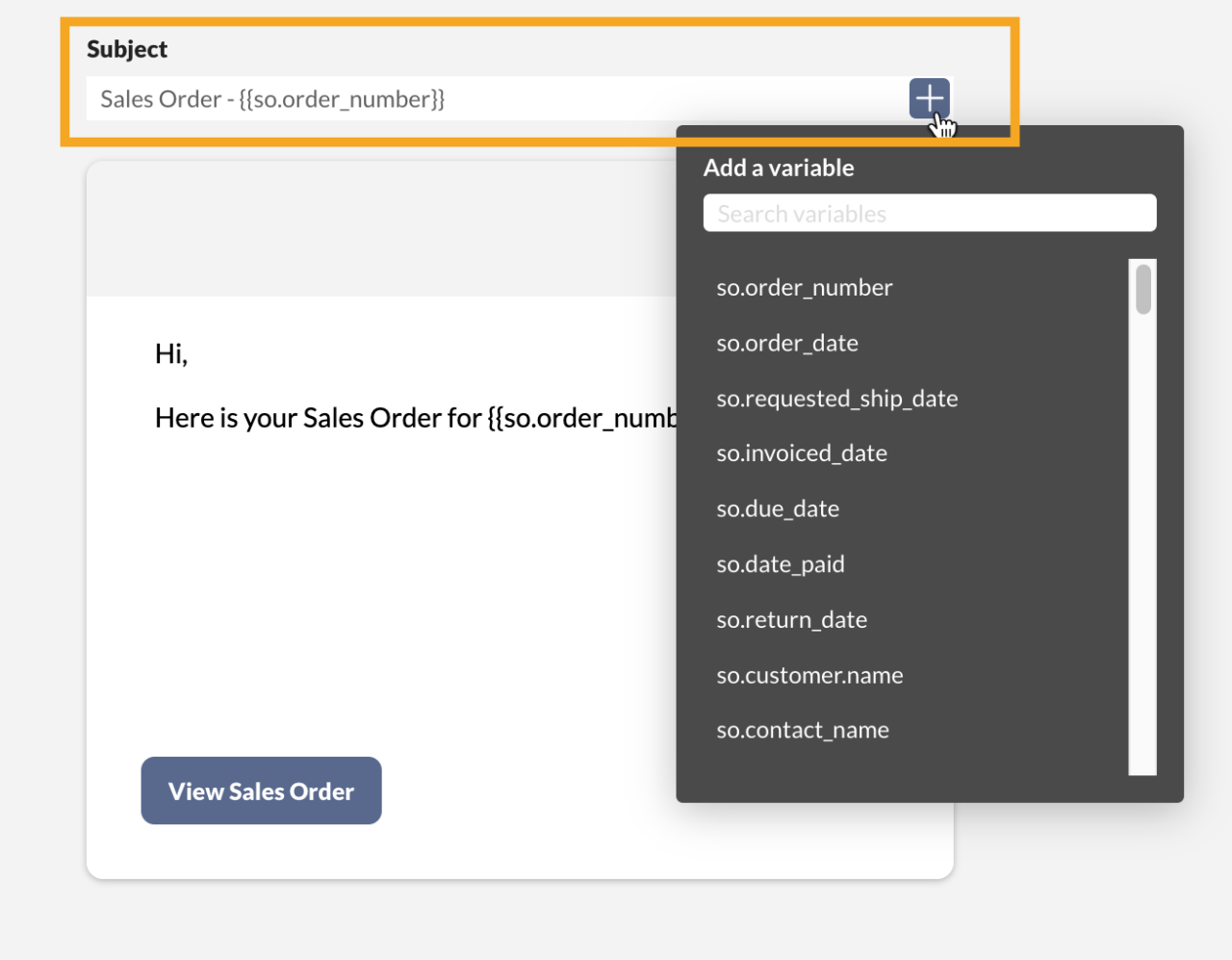Choose the so.requested_ship_date variable
Image resolution: width=1232 pixels, height=960 pixels.
pos(836,398)
